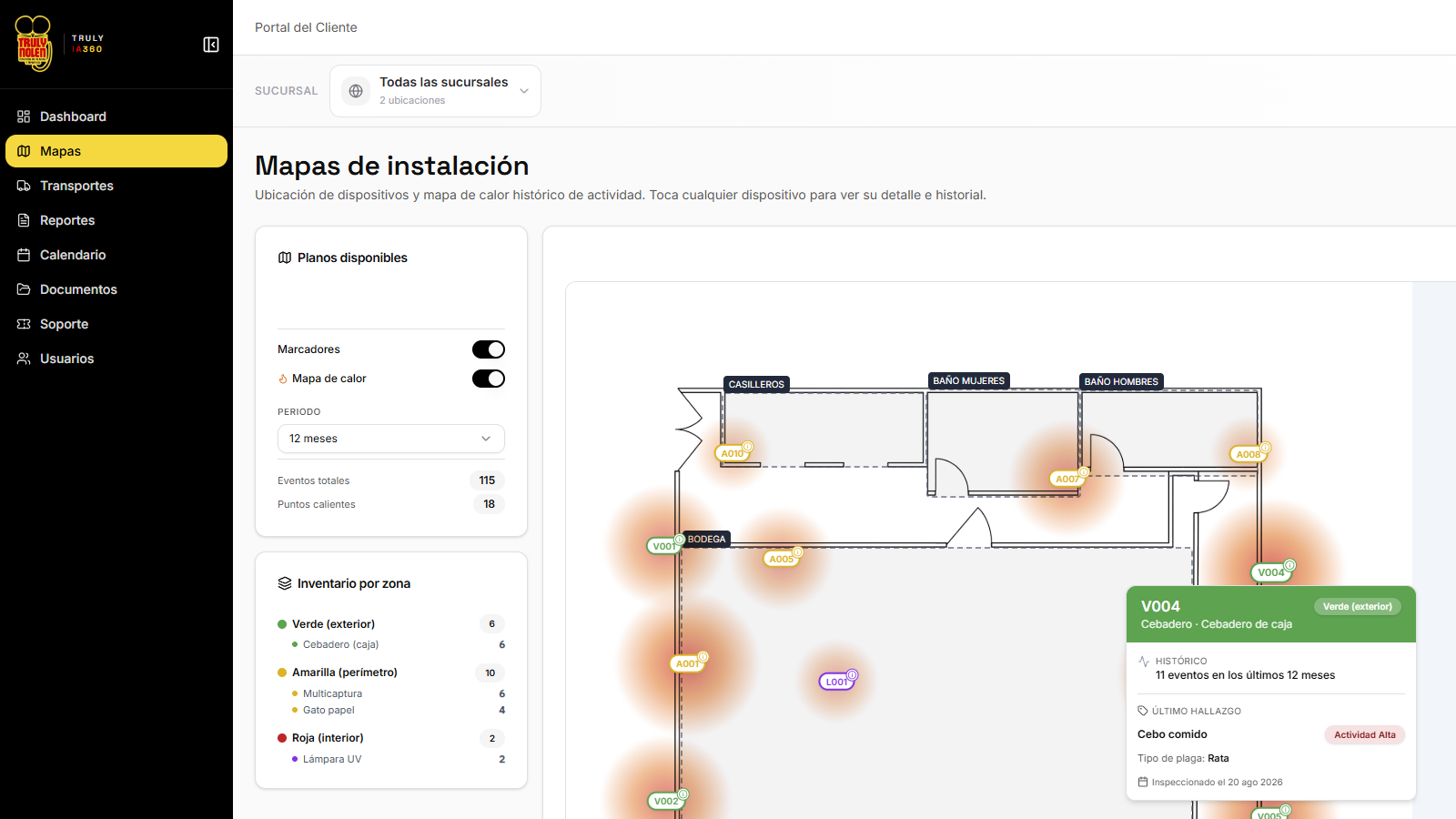Click the Cebo comido finding text

(1172, 734)
